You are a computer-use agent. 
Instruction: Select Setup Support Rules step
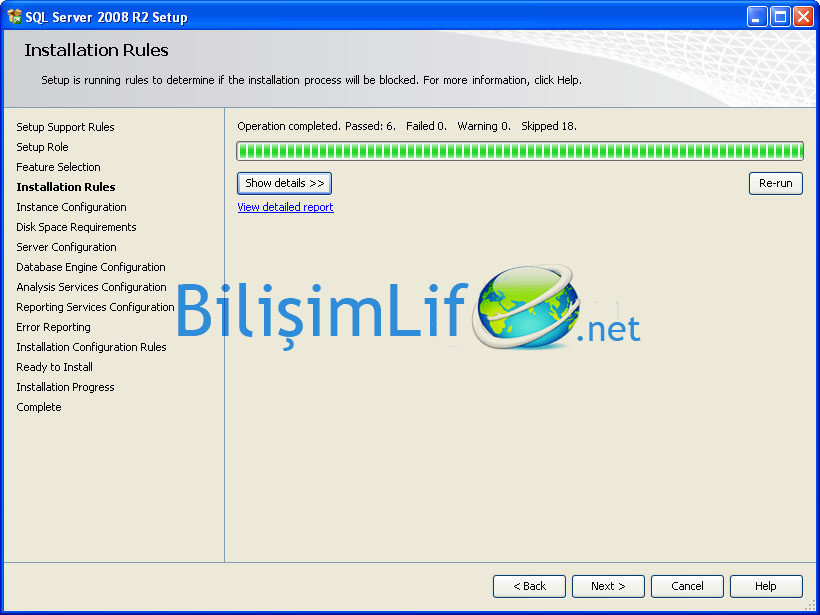tap(65, 127)
